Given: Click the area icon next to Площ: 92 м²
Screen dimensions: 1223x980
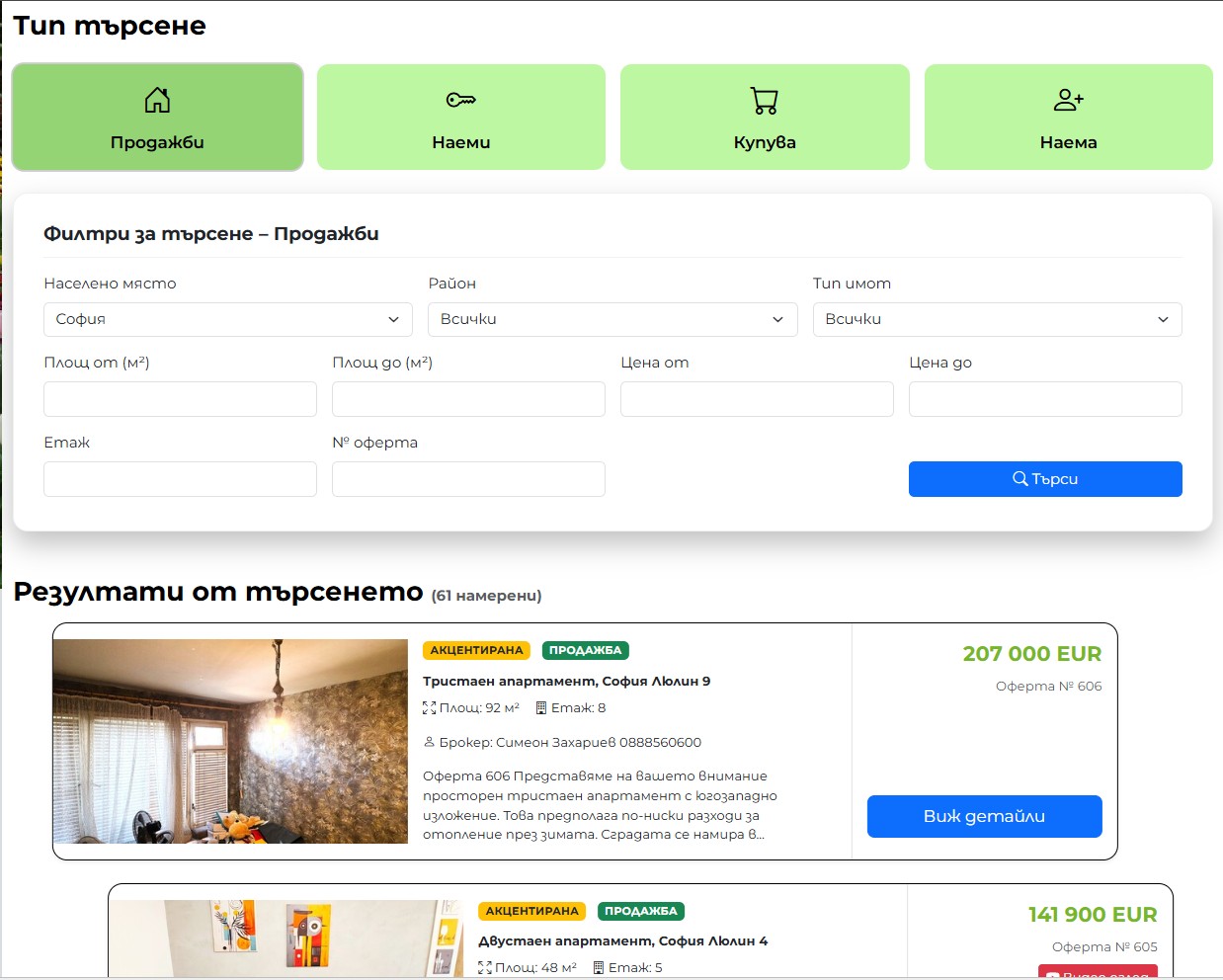Looking at the screenshot, I should click(x=429, y=708).
